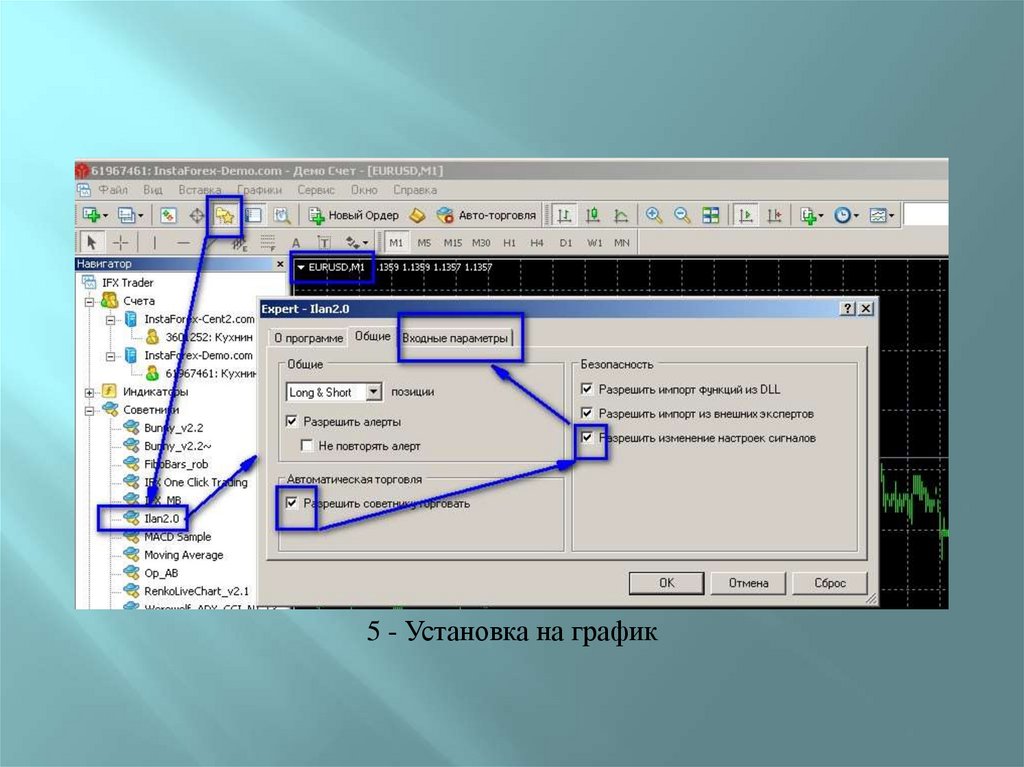1024x767 pixels.
Task: Select the text label T tool
Action: point(324,243)
